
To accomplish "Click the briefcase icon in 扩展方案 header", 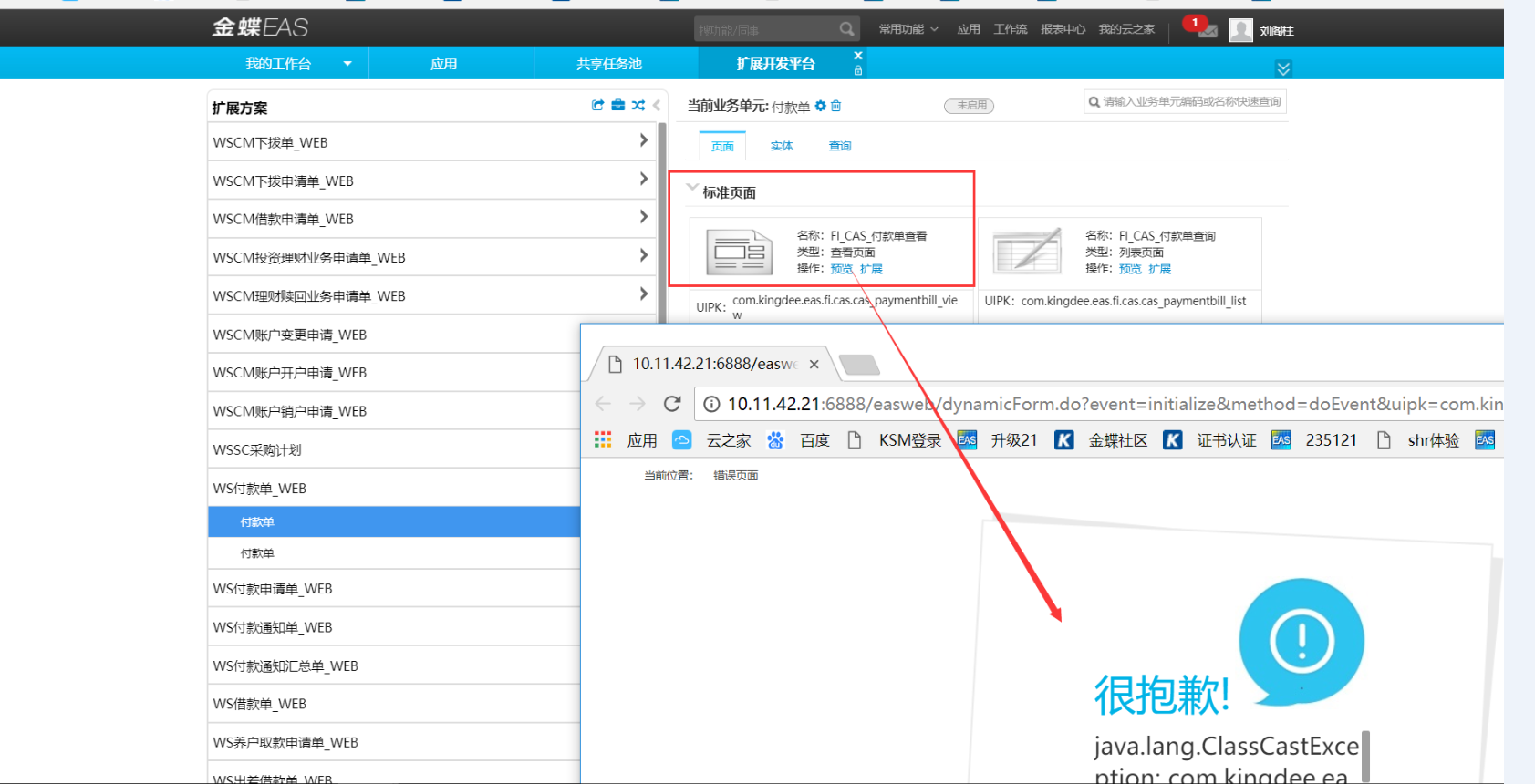I will pos(617,105).
